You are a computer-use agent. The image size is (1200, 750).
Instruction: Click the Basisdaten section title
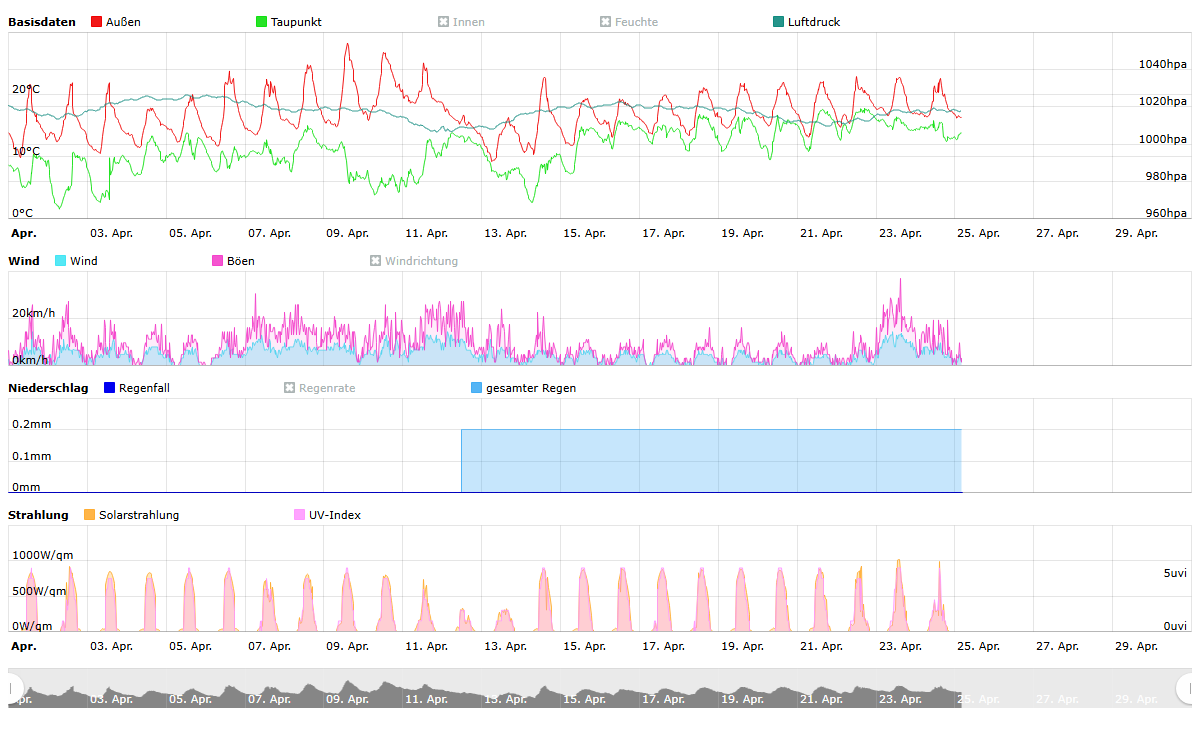[42, 22]
